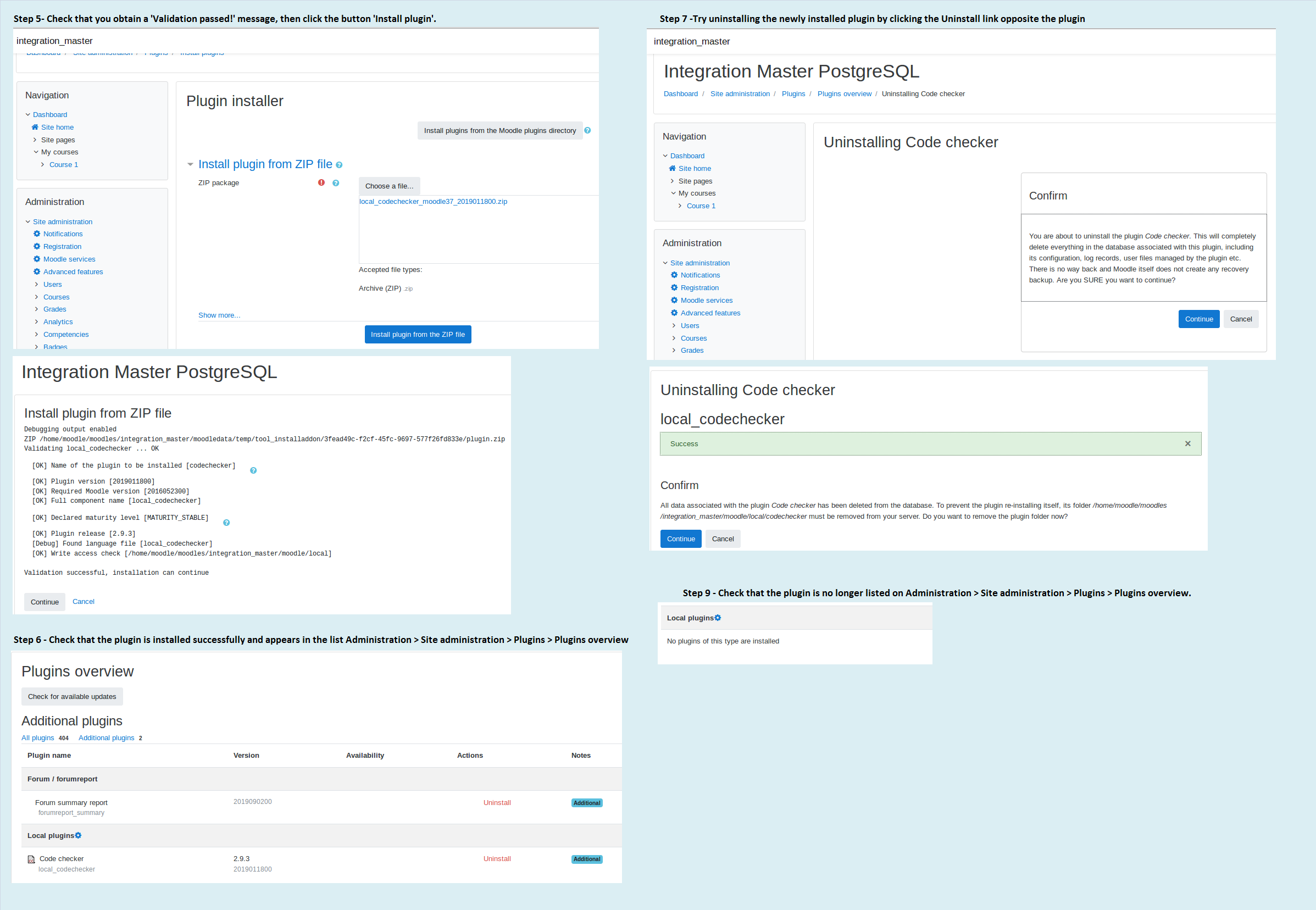Screen dimensions: 1316x910
Task: Collapse 'Install plugin from ZIP file' section
Action: 191,164
